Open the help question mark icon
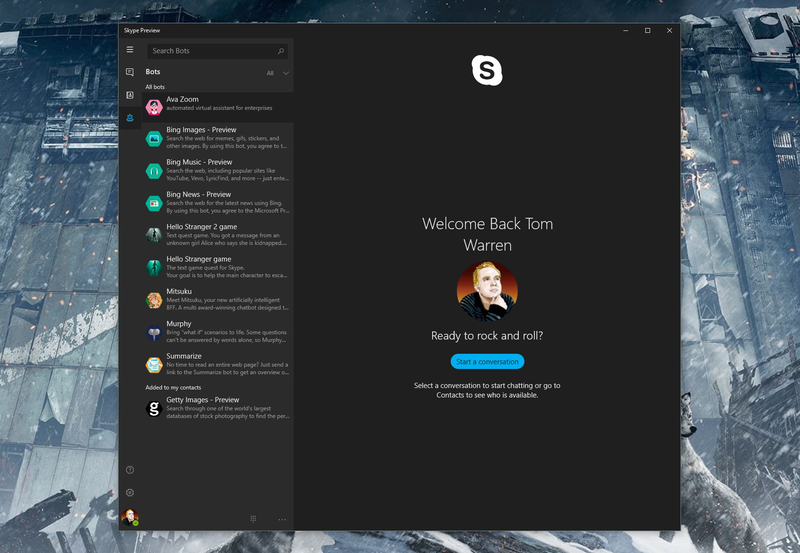This screenshot has height=553, width=800. [130, 470]
